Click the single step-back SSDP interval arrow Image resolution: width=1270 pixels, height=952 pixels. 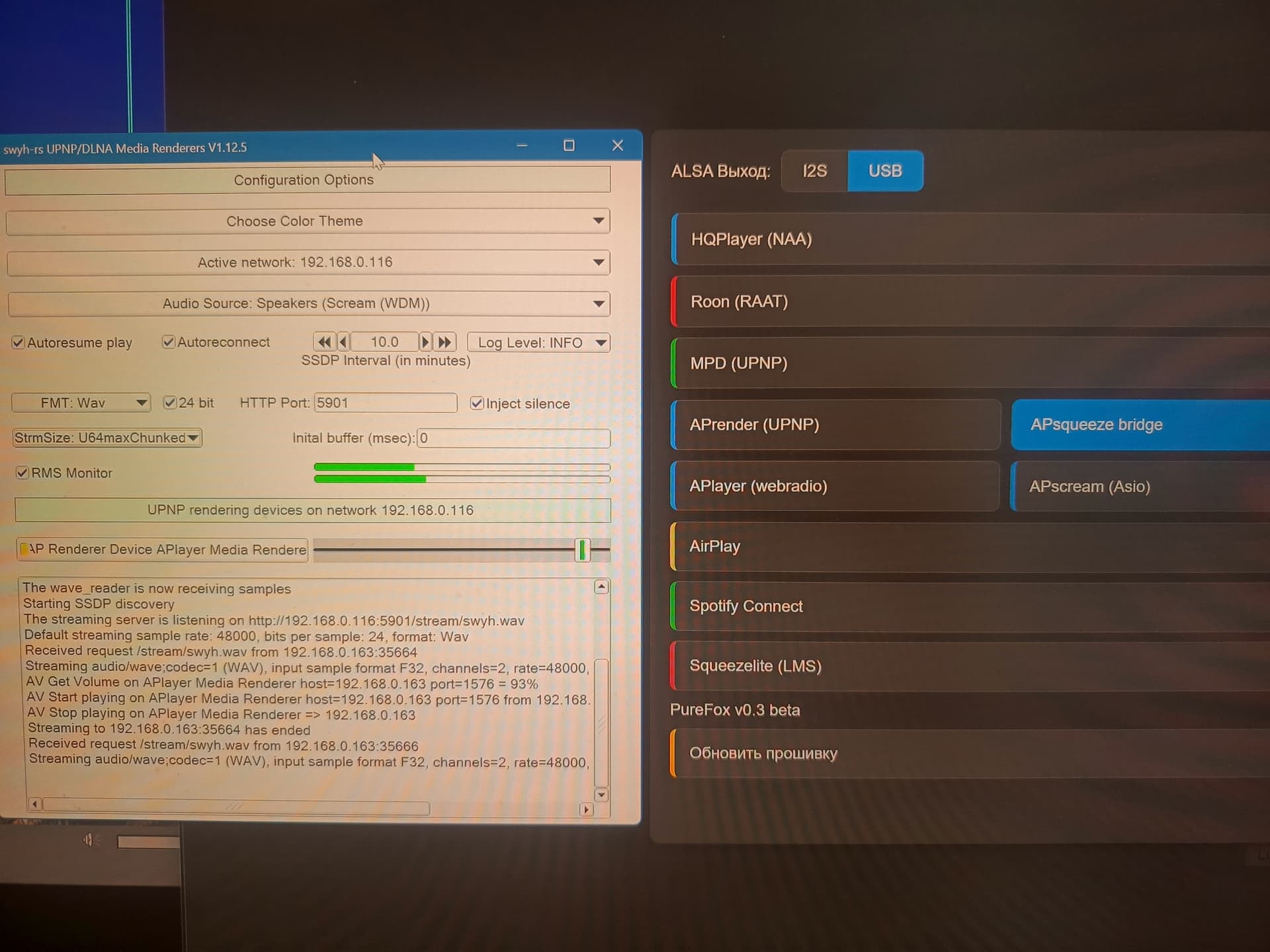click(x=343, y=342)
